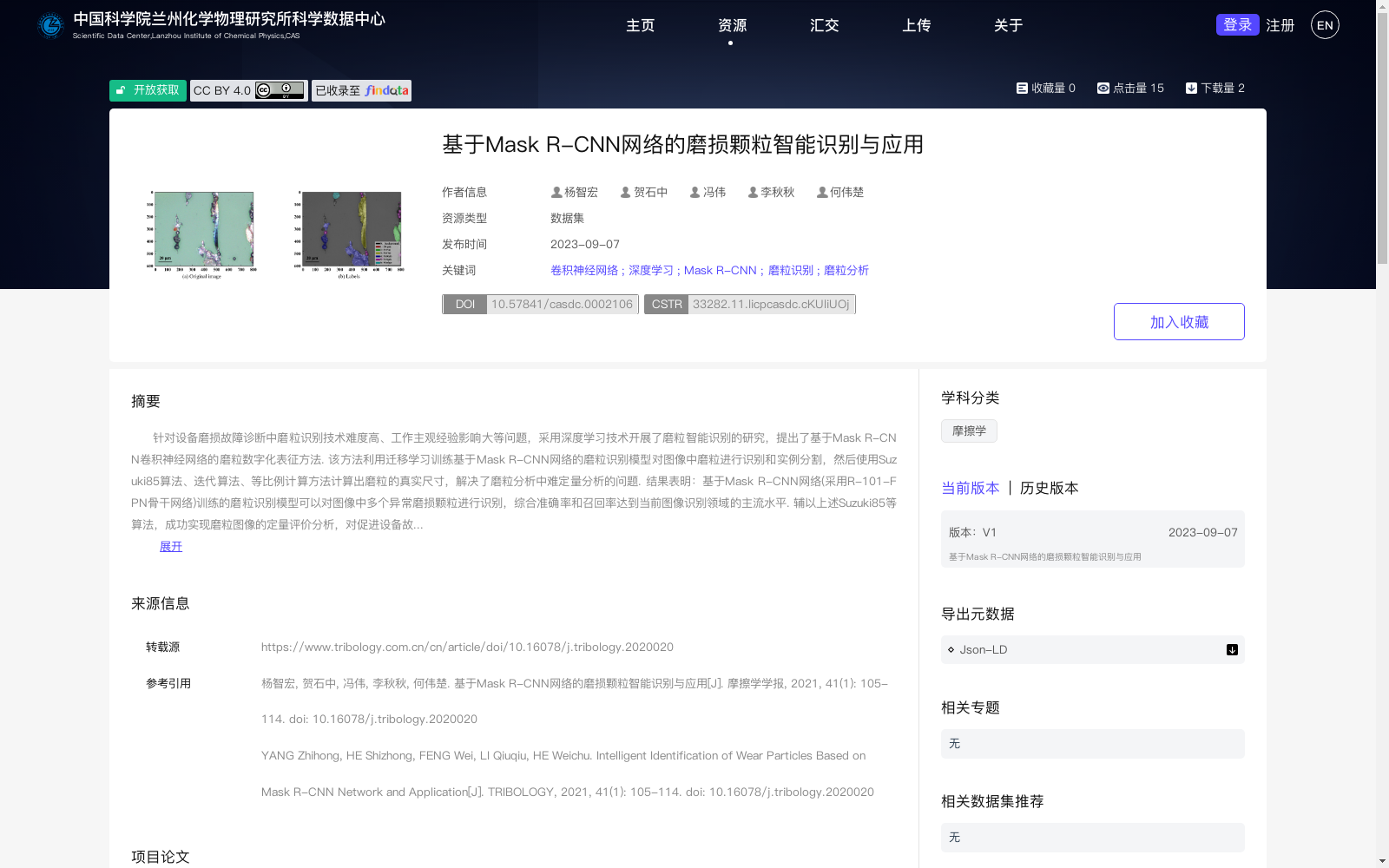
Task: Click the page vertical scrollbar thumb
Action: point(1382,139)
